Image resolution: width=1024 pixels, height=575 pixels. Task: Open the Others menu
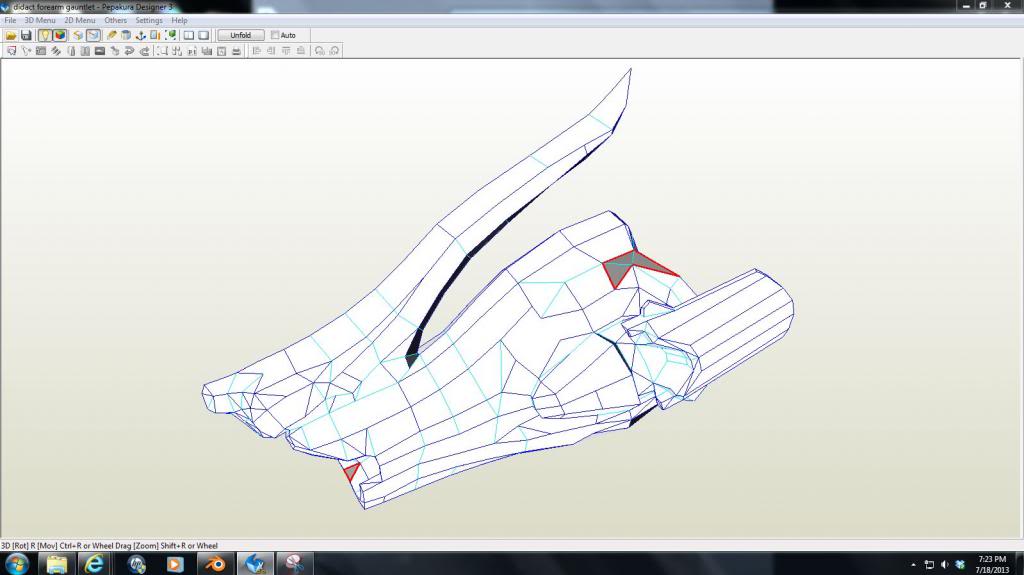tap(116, 20)
